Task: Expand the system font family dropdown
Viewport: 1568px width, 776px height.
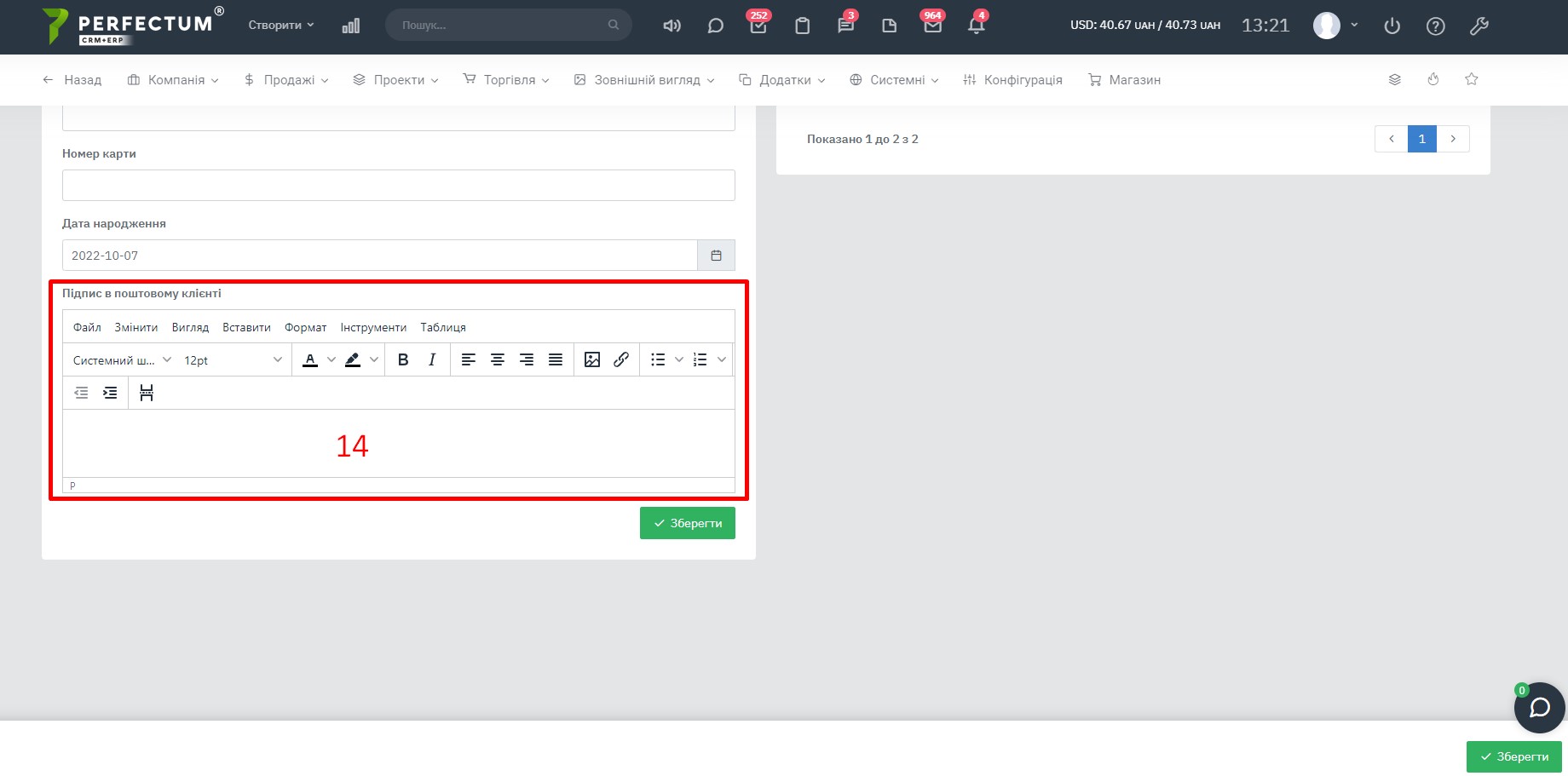Action: [122, 360]
